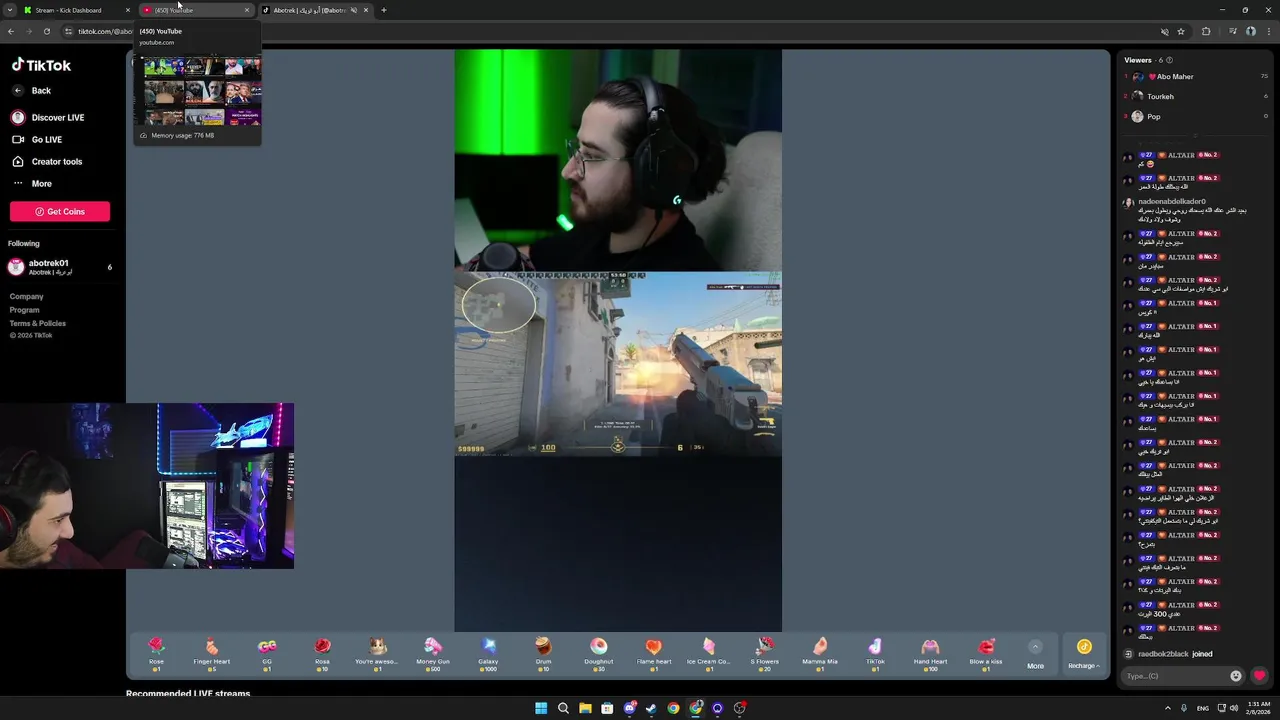Open Discover LIVE
This screenshot has height=720, width=1280.
point(48,118)
